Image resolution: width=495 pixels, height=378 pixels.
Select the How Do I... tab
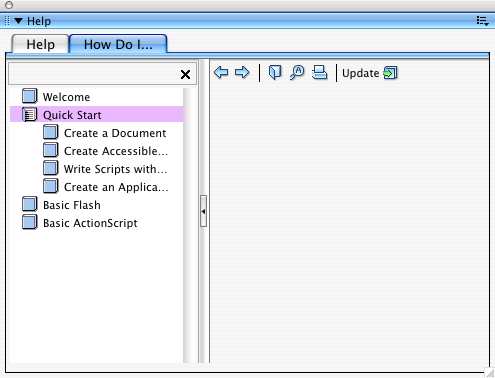coord(118,44)
